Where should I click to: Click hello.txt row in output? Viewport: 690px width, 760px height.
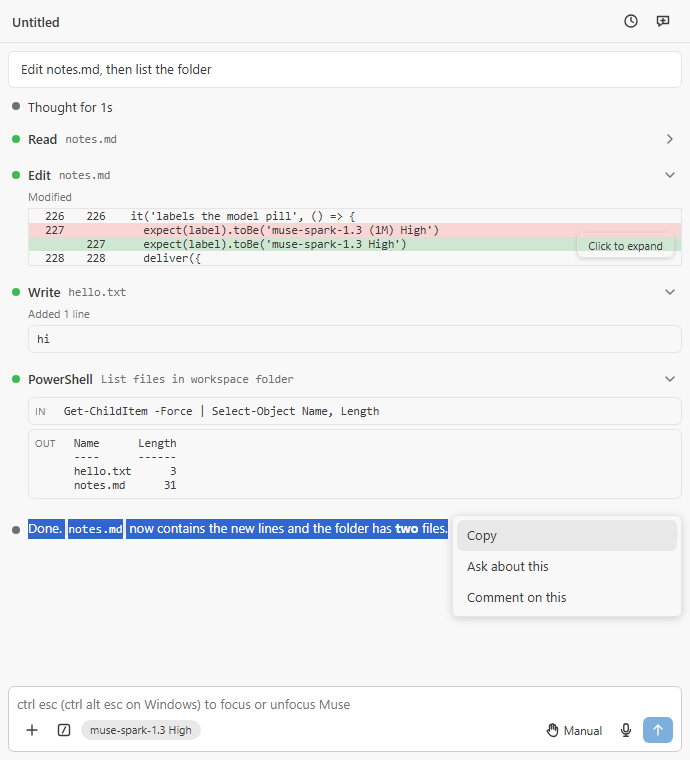click(x=125, y=471)
